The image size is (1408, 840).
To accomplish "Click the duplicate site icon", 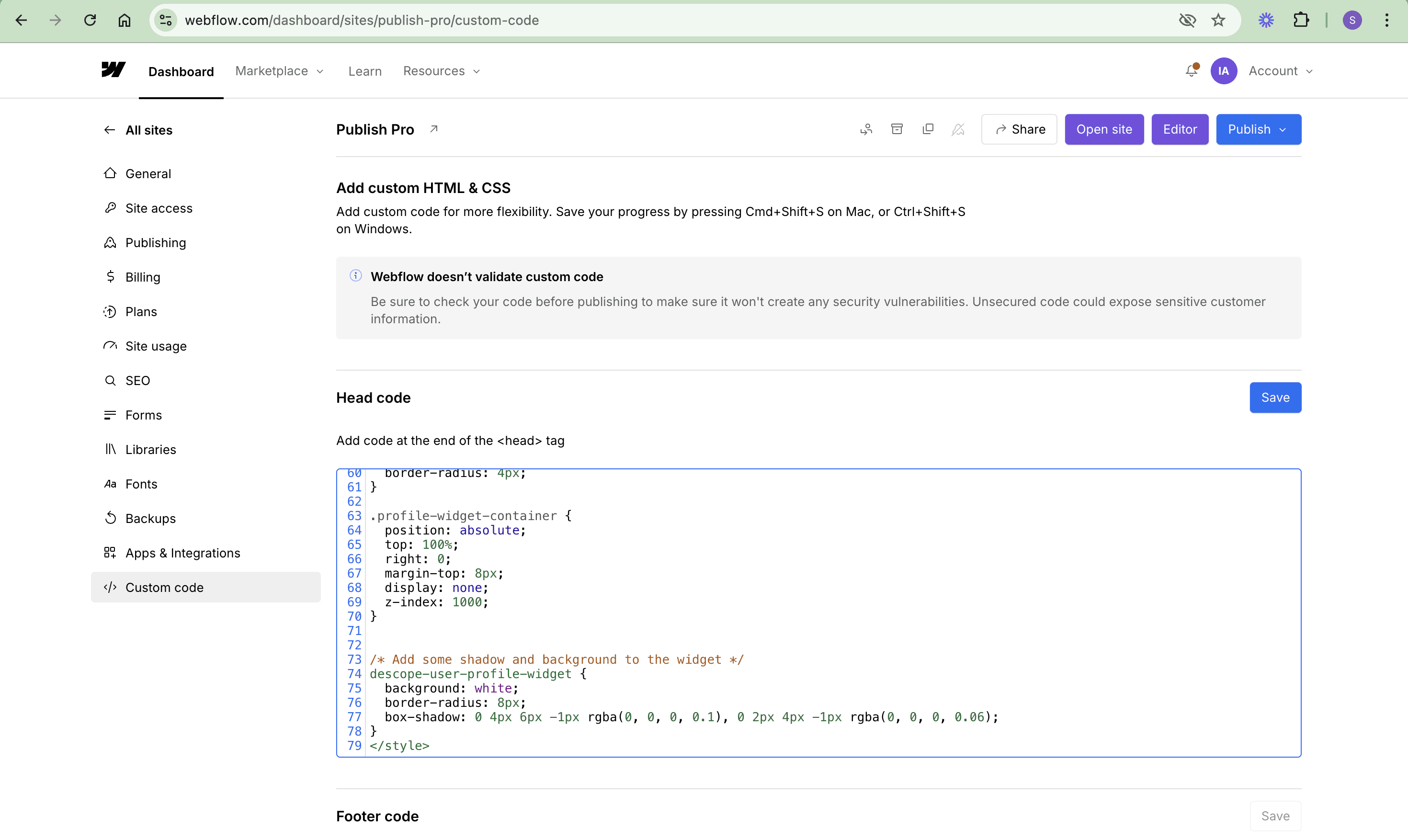I will coord(928,129).
